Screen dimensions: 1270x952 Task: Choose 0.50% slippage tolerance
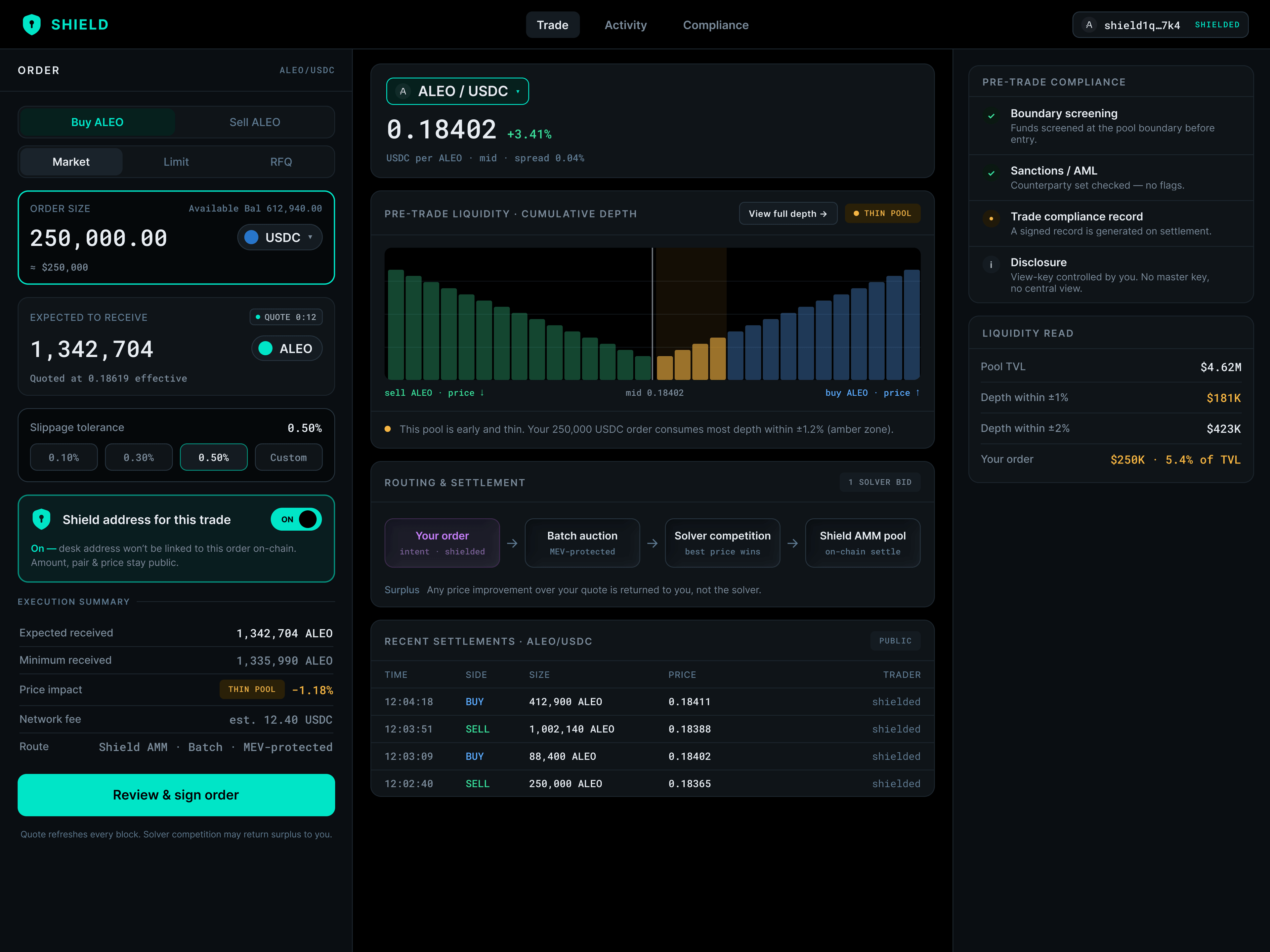tap(214, 457)
